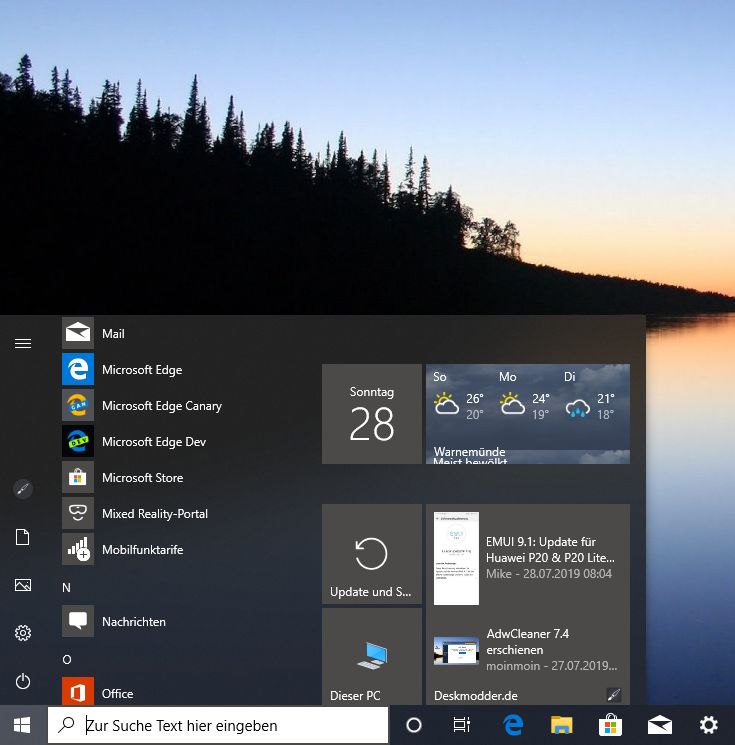The height and width of the screenshot is (745, 735).
Task: Click the AdwCleaner article thumbnail
Action: pos(456,650)
